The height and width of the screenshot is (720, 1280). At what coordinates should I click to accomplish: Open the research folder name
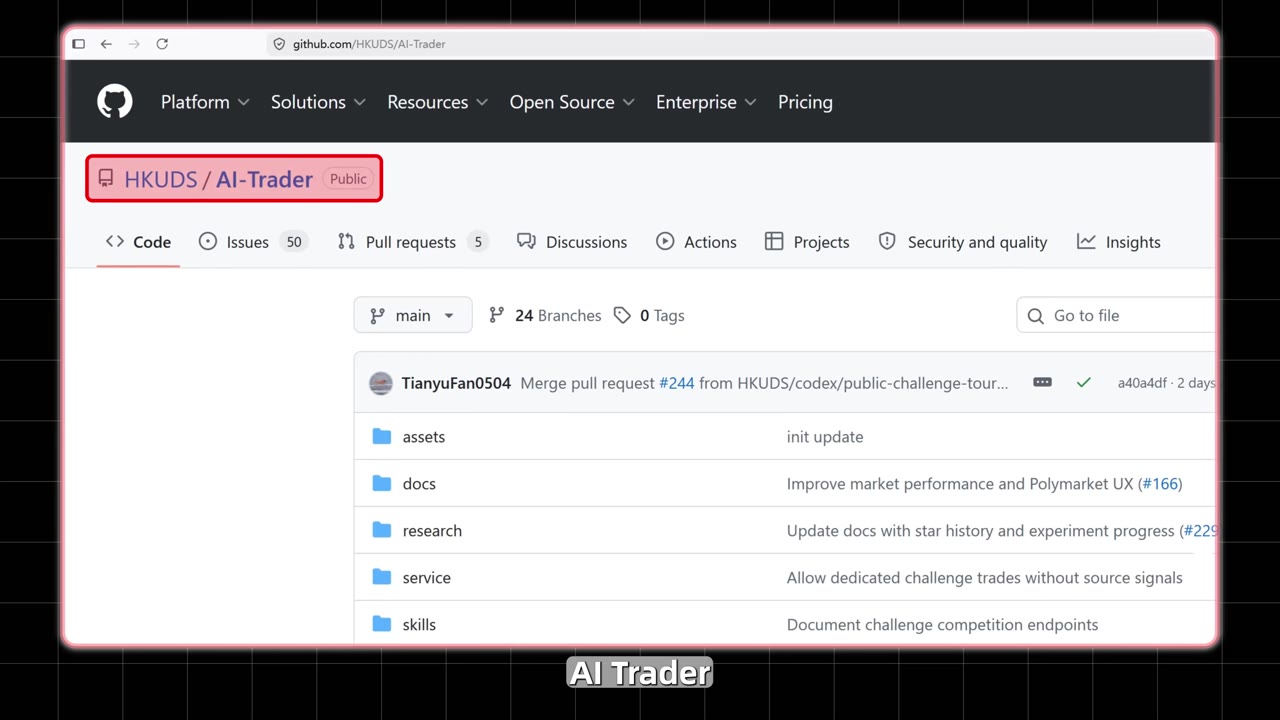[x=432, y=531]
